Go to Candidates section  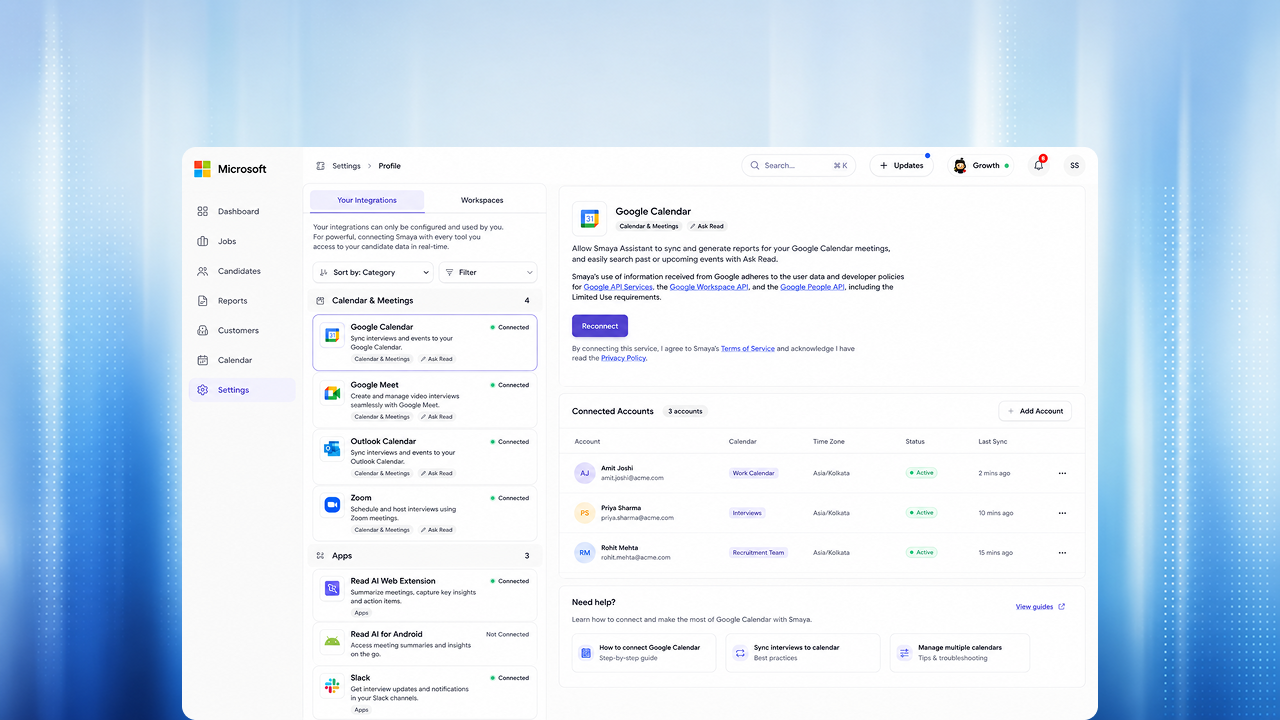point(242,271)
